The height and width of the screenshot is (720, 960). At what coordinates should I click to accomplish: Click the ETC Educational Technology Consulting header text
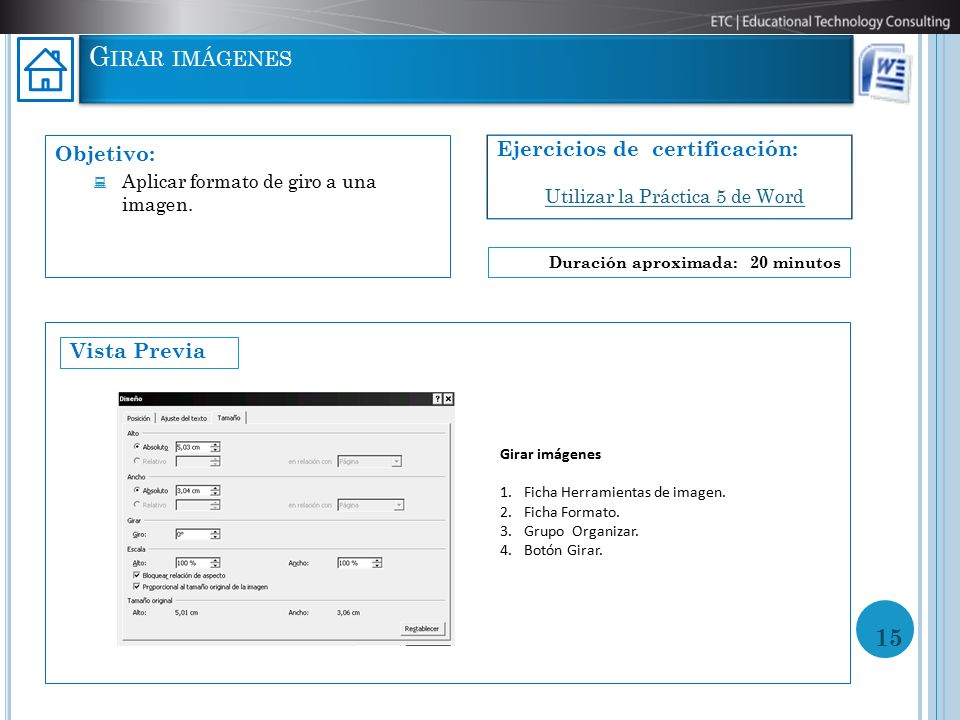[830, 21]
